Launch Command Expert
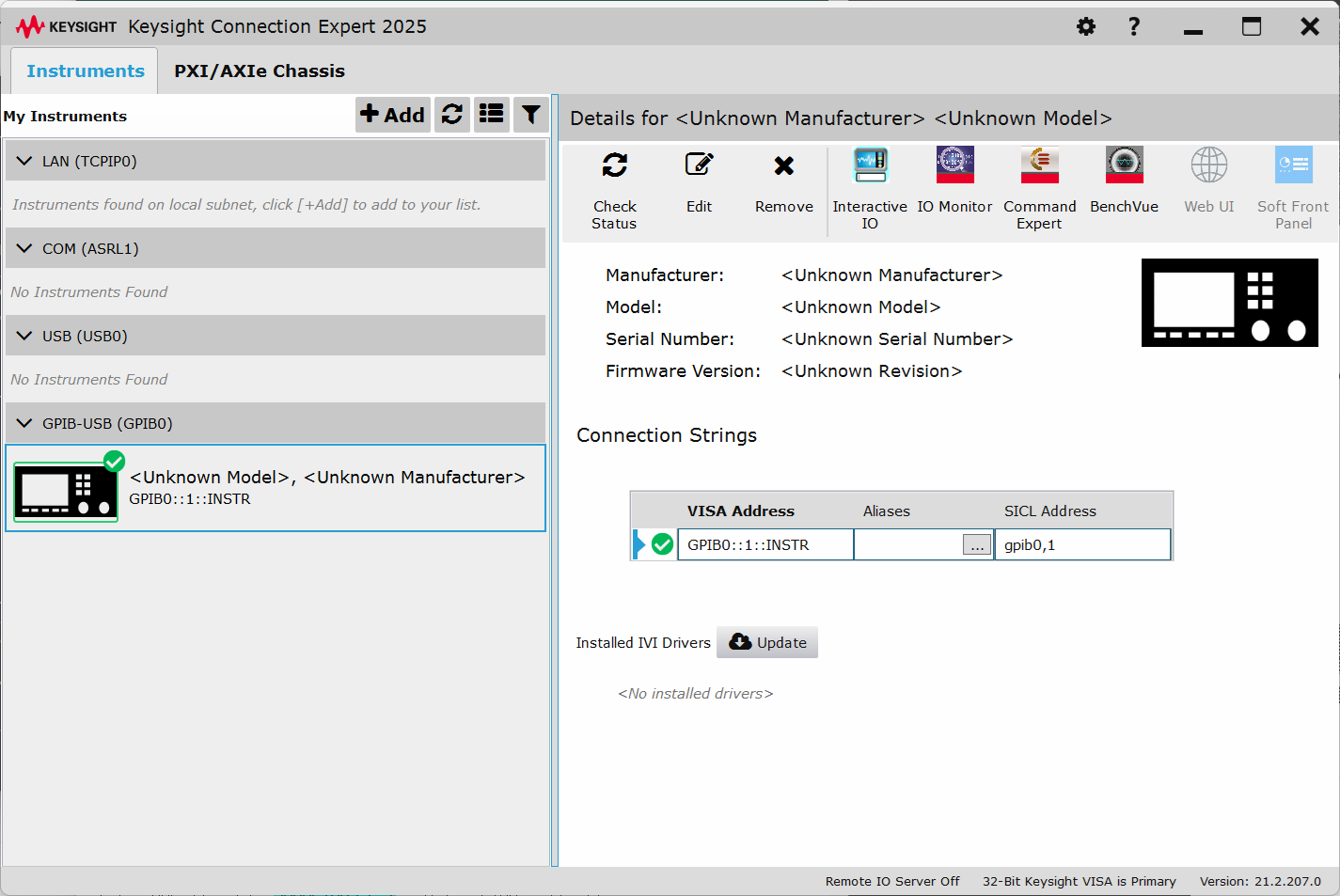Image resolution: width=1340 pixels, height=896 pixels. pyautogui.click(x=1039, y=166)
